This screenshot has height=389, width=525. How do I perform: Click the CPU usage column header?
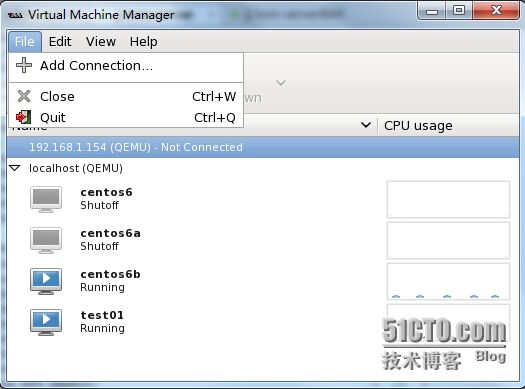[x=448, y=126]
